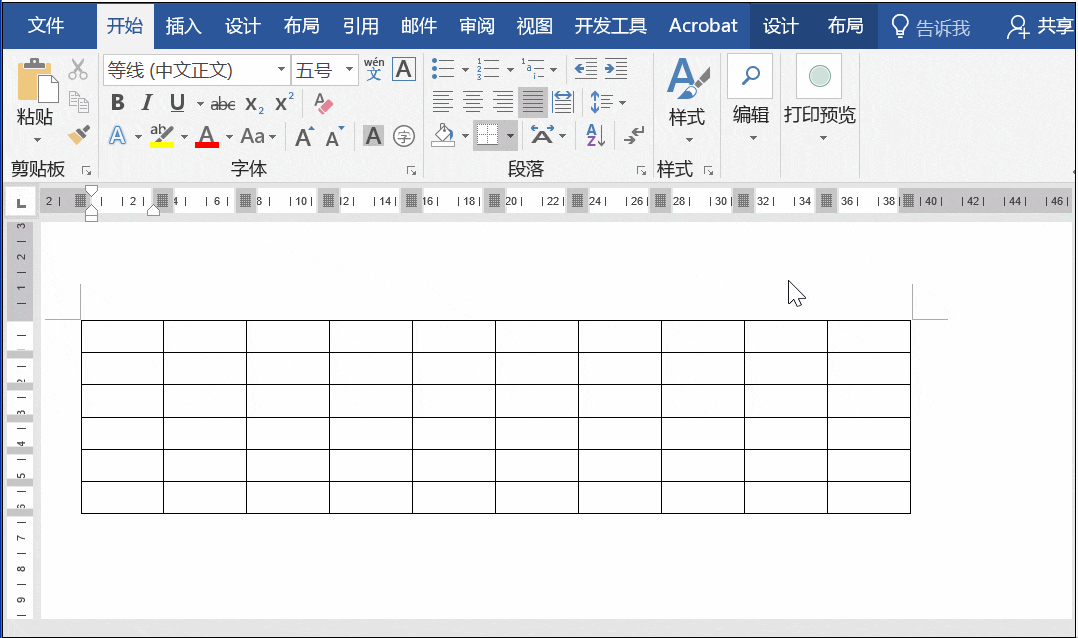Open the 审阅 ribbon tab

(x=476, y=26)
